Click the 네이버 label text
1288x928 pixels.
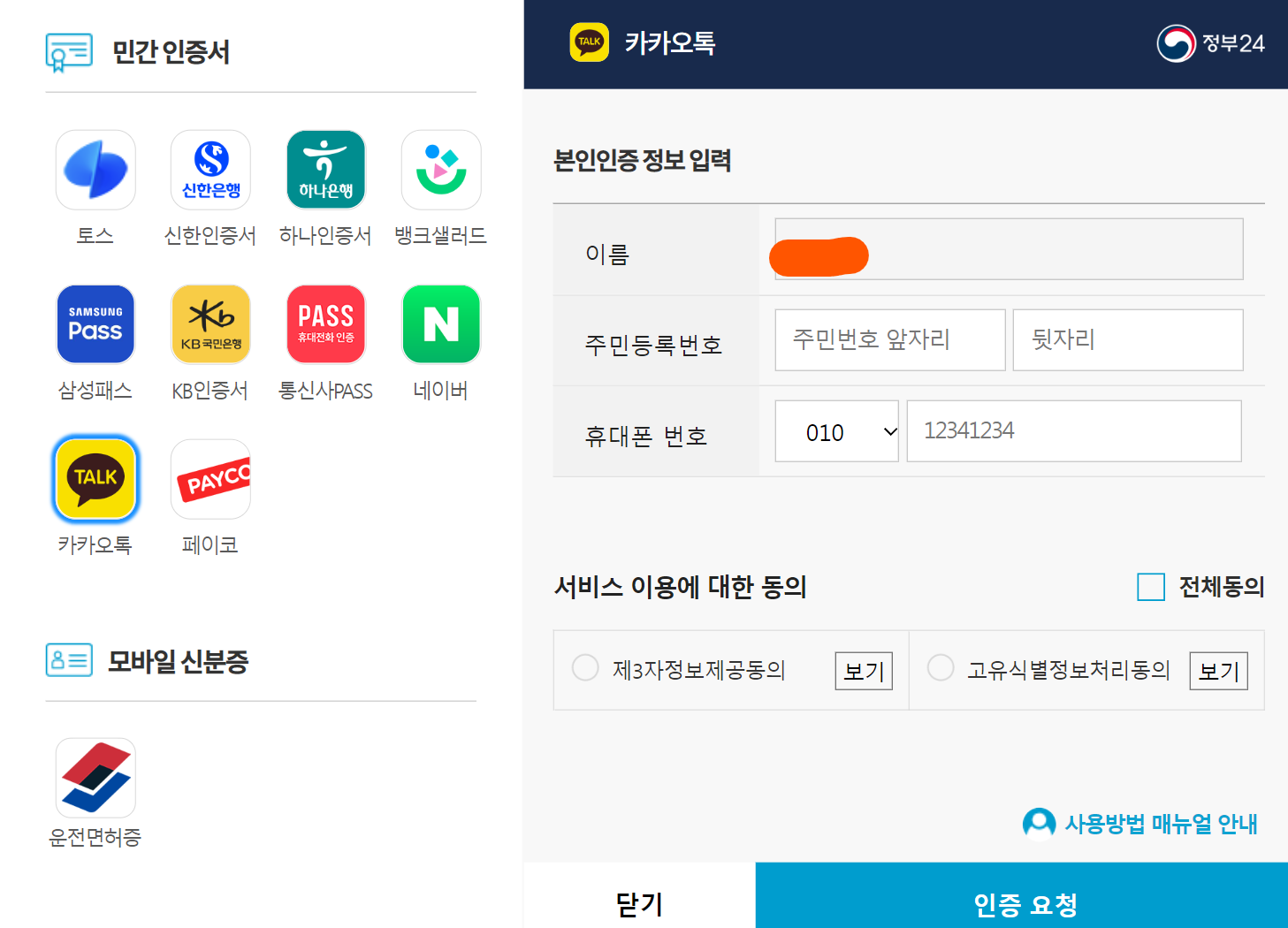pos(441,391)
